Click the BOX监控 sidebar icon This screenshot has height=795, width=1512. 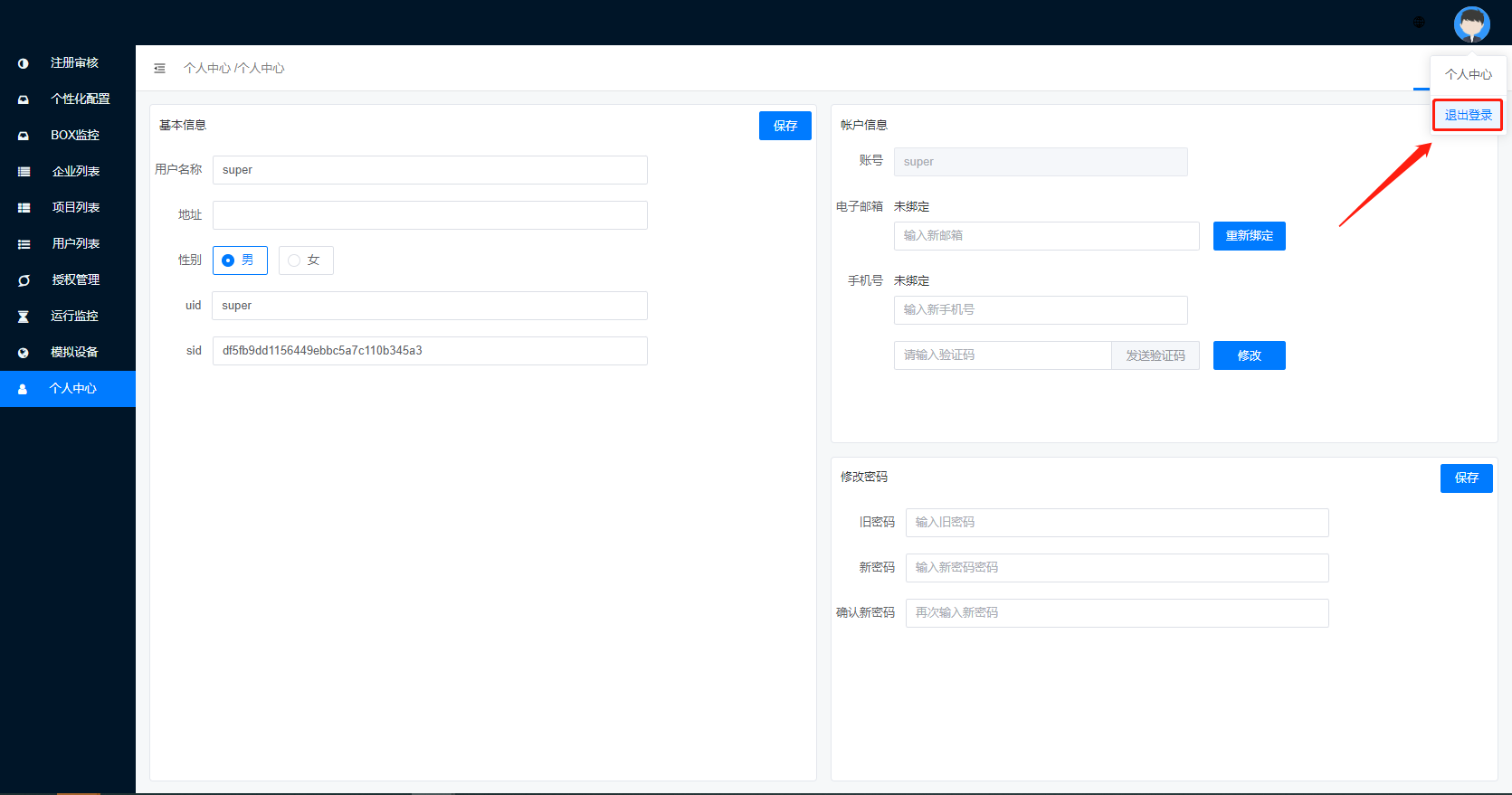(24, 136)
